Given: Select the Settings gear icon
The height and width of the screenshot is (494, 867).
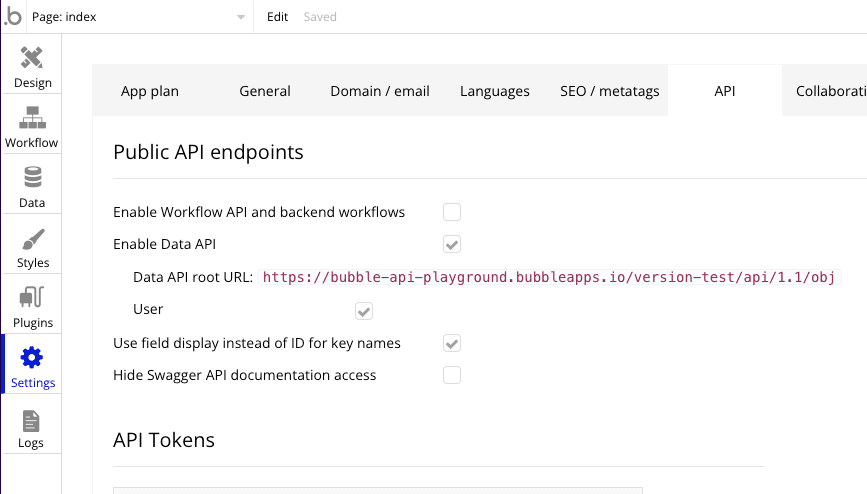Looking at the screenshot, I should [x=32, y=358].
